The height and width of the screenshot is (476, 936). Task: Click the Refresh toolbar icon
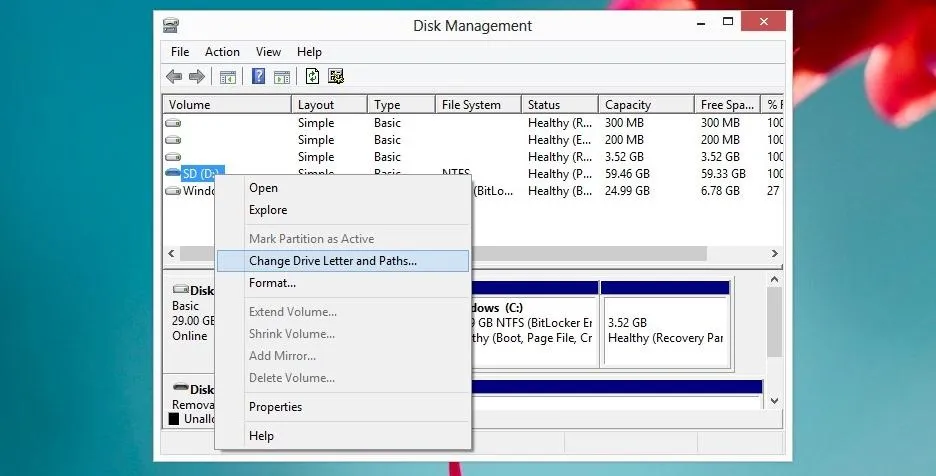point(312,76)
